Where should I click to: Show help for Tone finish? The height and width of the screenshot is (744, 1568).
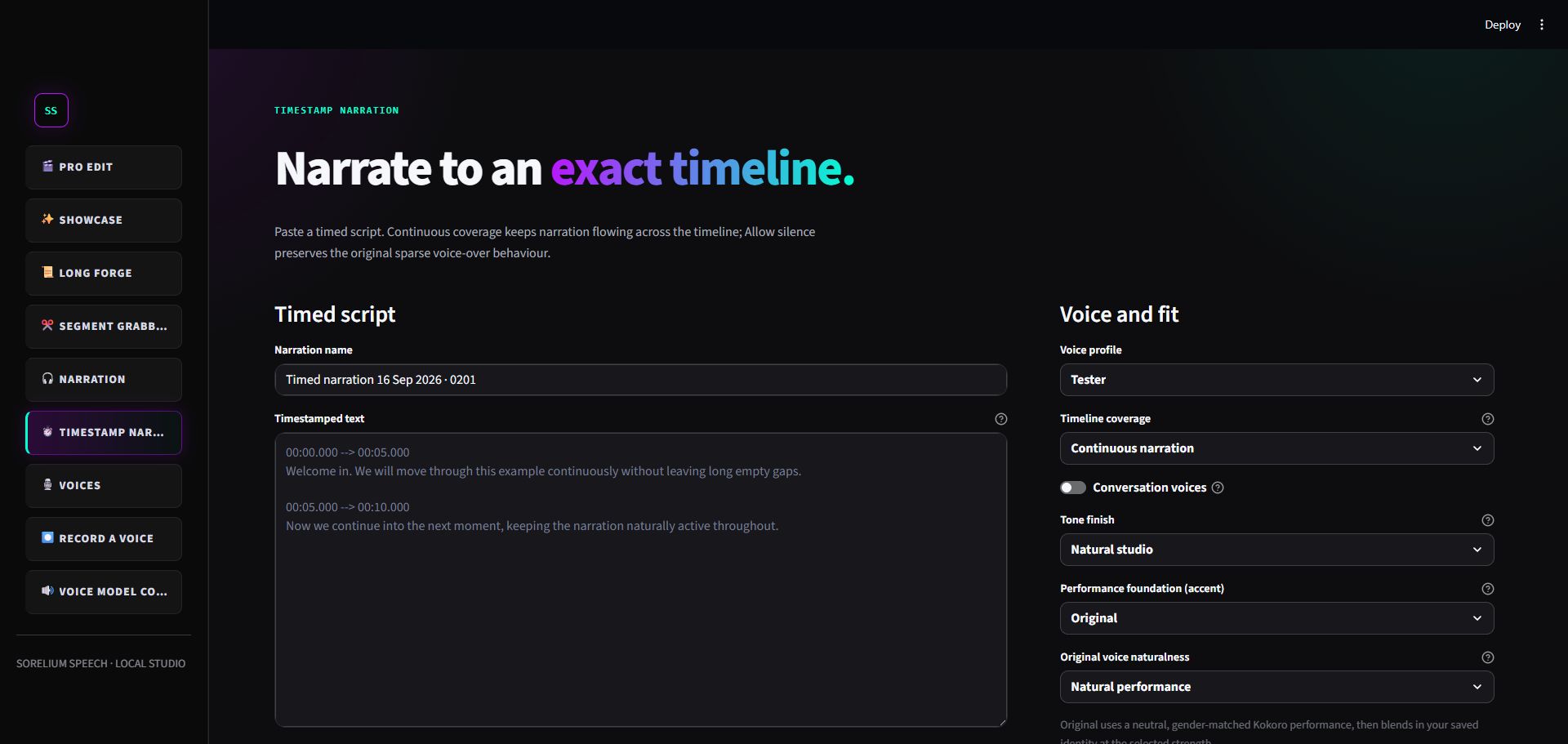tap(1487, 520)
